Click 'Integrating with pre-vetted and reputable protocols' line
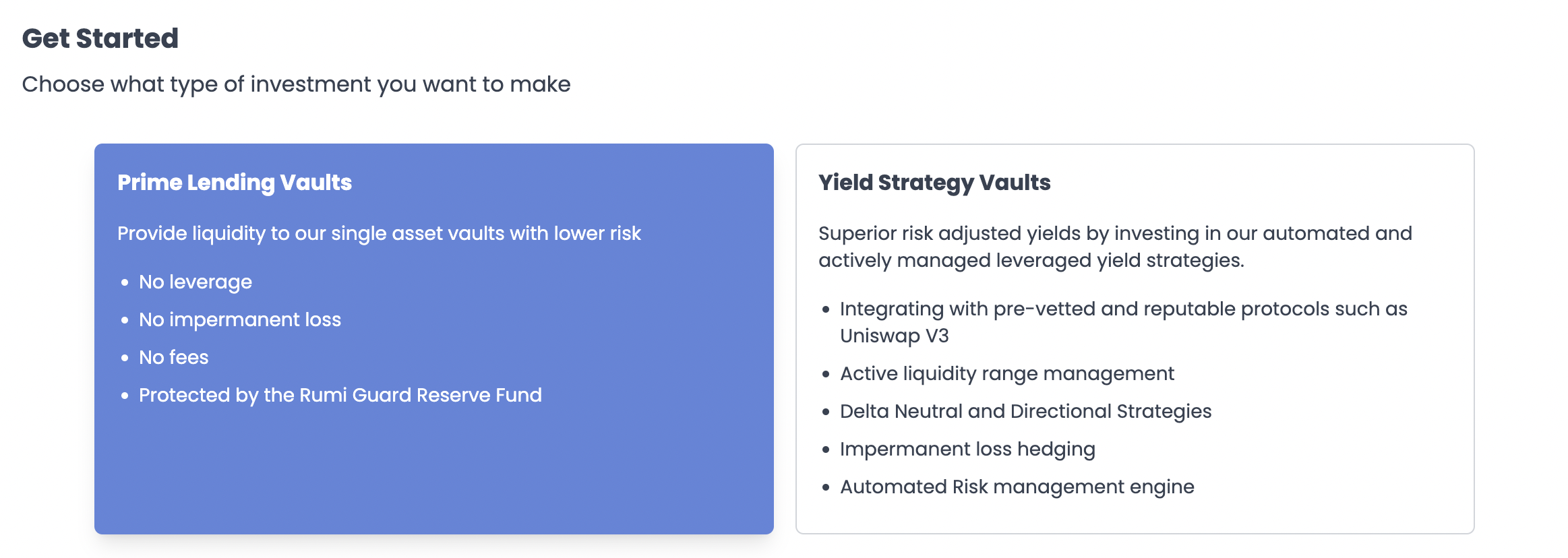This screenshot has height=558, width=1568. click(1124, 309)
